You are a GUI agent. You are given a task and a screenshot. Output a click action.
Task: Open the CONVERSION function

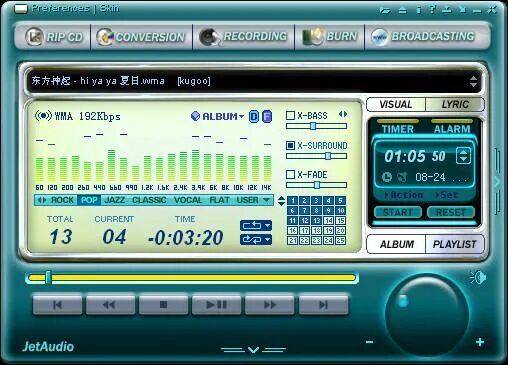[x=141, y=37]
